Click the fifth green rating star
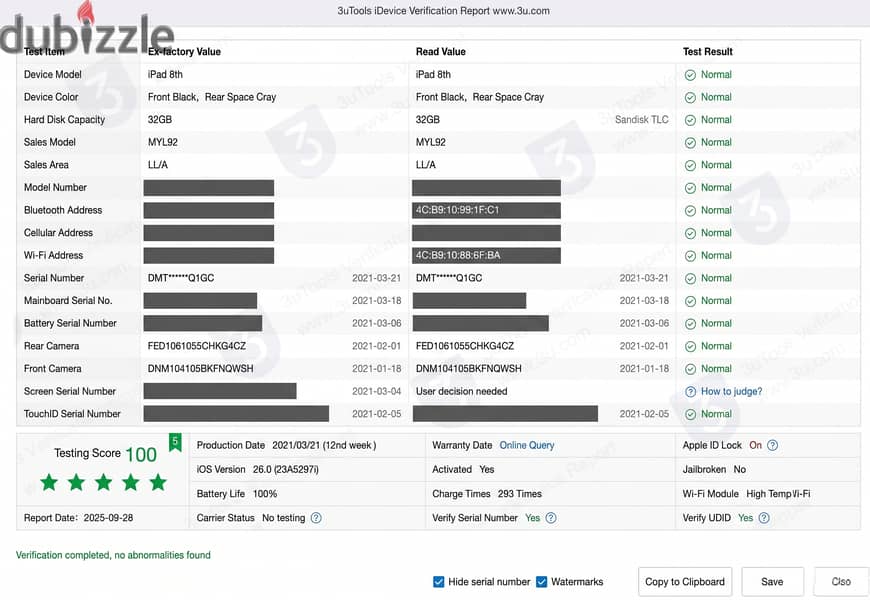 coord(158,482)
